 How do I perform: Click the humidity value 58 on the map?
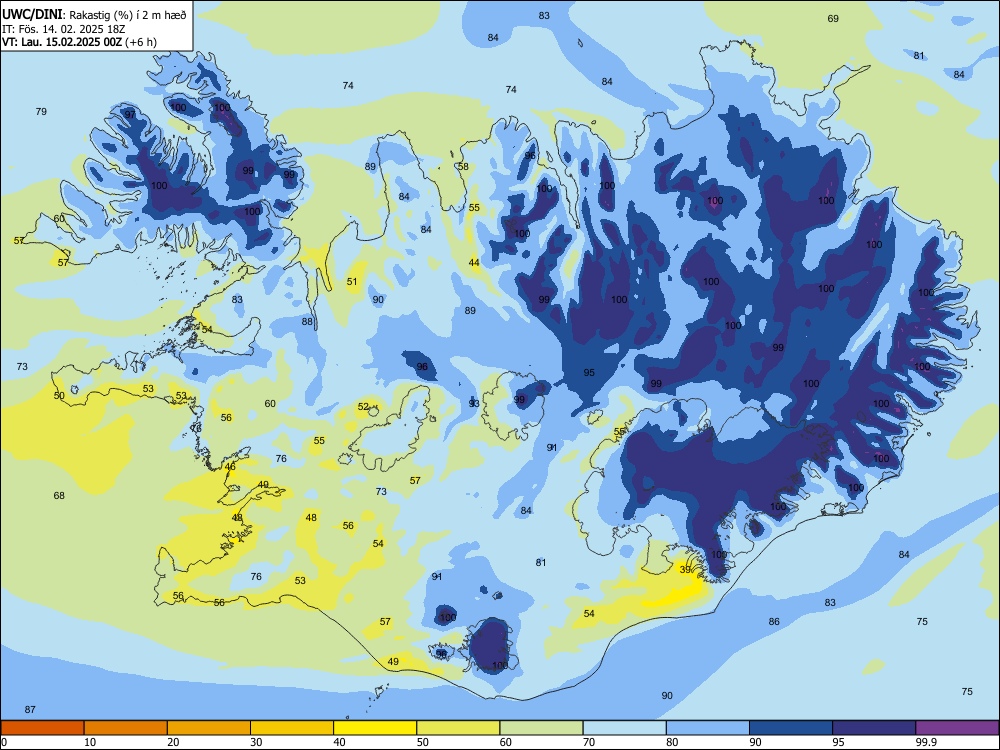point(463,166)
